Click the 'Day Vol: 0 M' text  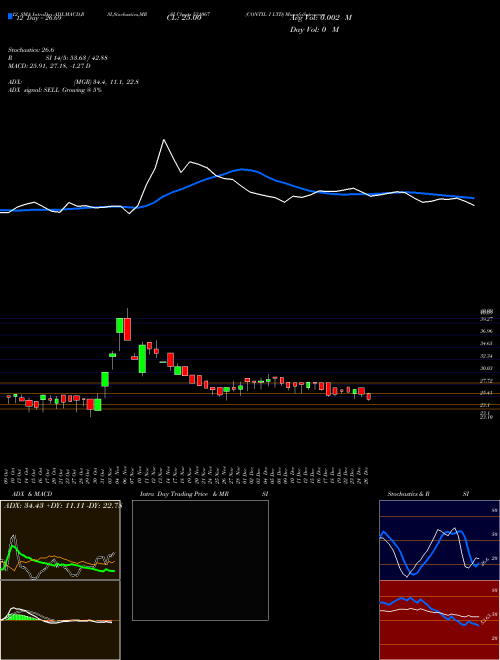[314, 30]
